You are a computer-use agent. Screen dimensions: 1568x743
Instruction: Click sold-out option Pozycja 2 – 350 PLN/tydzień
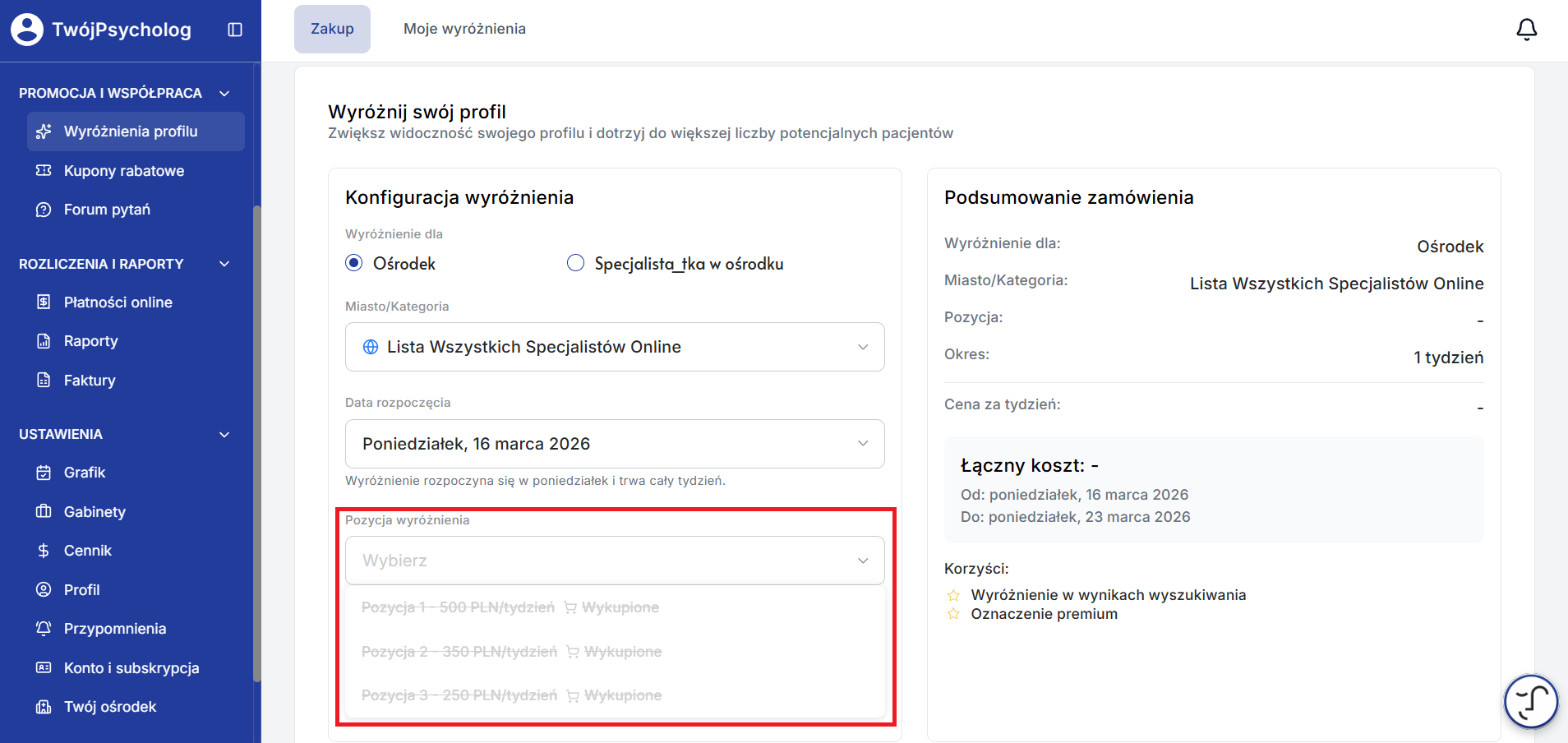tap(615, 652)
